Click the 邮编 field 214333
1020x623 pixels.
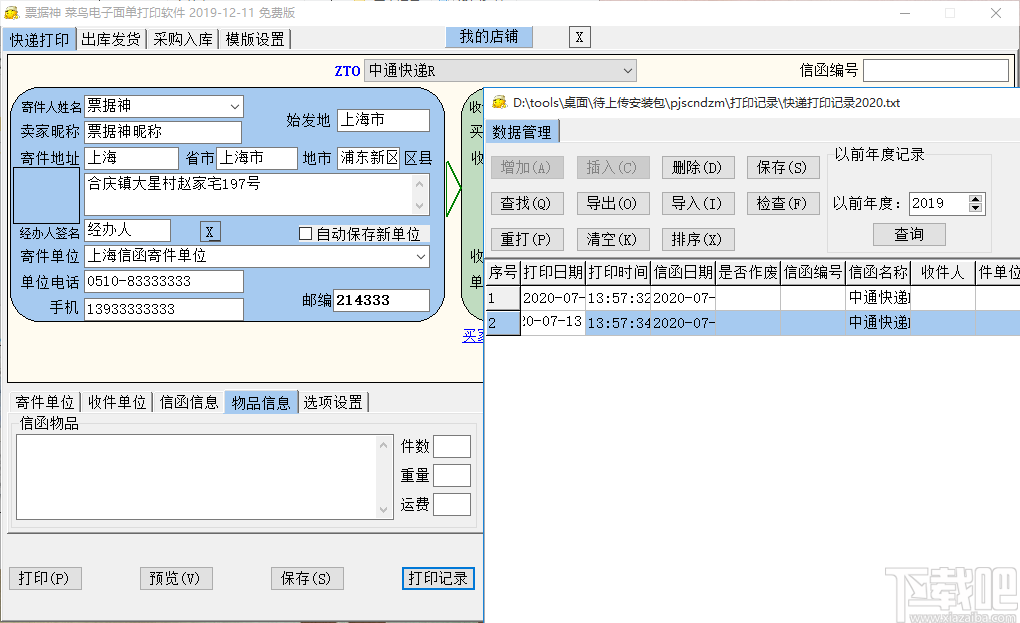(381, 300)
